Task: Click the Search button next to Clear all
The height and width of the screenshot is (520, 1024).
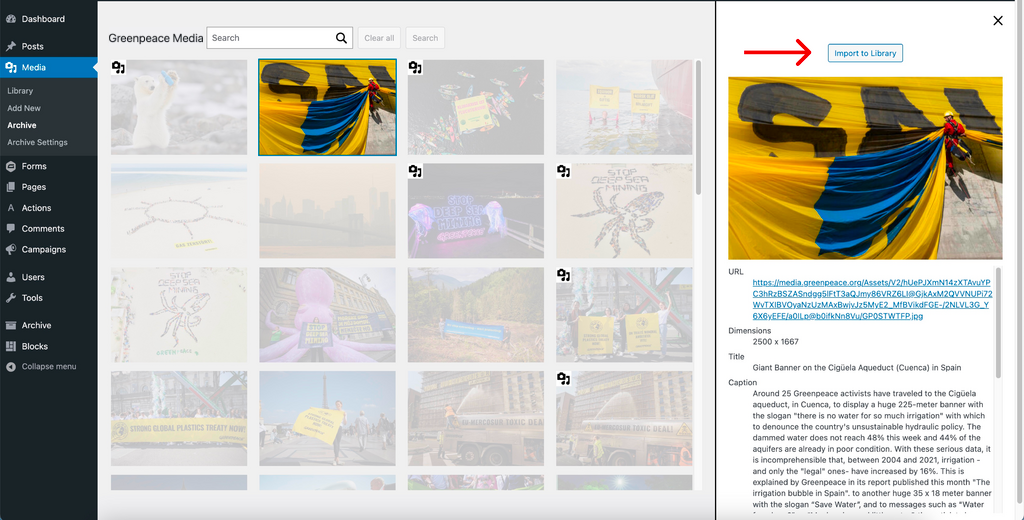Action: [425, 38]
